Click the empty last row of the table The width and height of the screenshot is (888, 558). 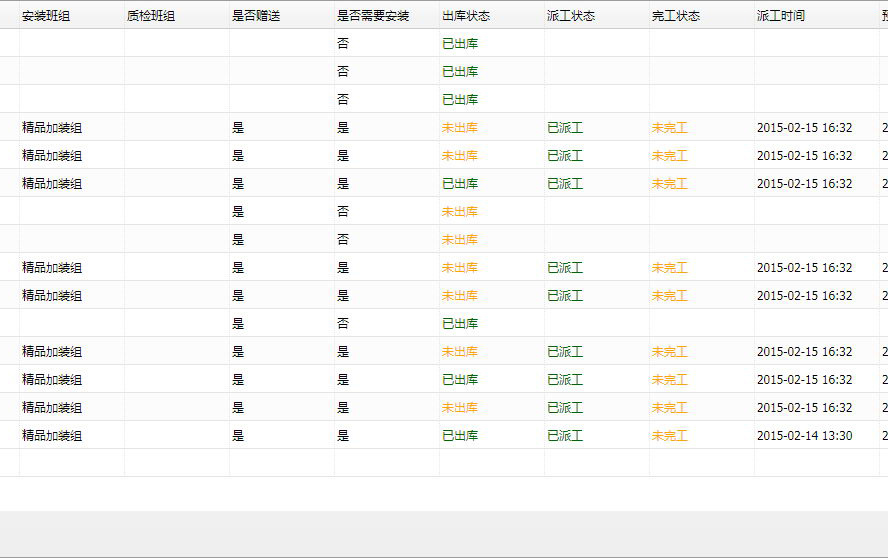440,463
